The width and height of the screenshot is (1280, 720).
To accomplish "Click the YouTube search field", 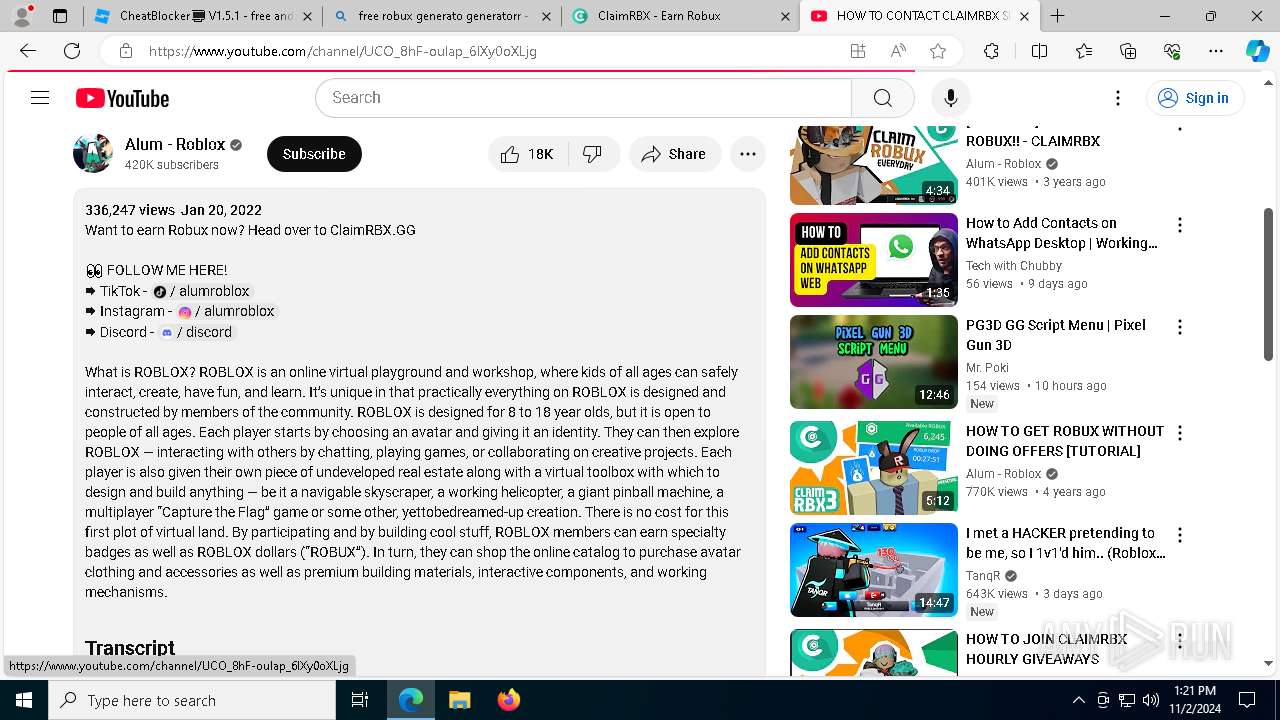I will click(584, 98).
